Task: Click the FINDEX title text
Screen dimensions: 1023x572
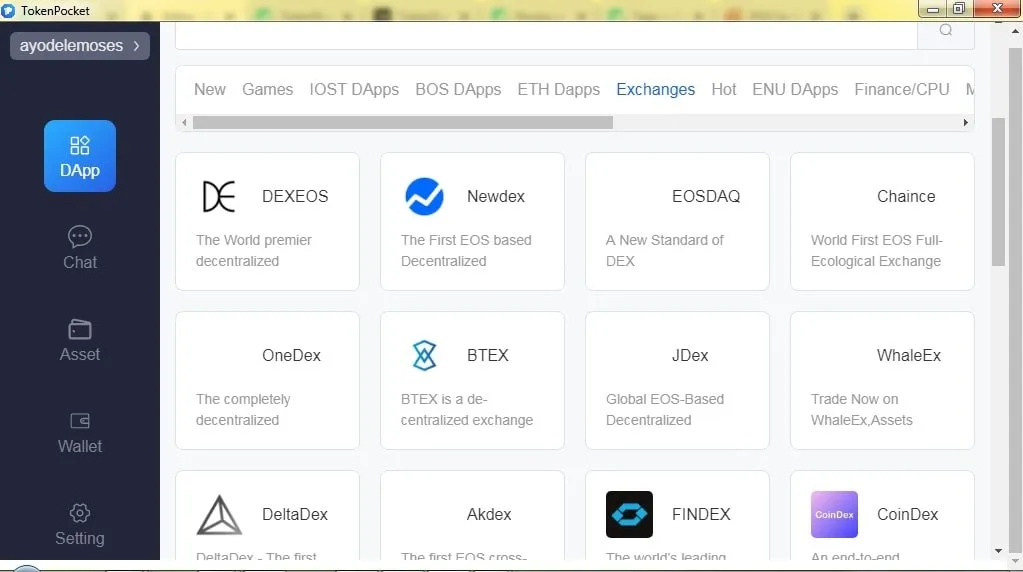Action: [x=701, y=515]
